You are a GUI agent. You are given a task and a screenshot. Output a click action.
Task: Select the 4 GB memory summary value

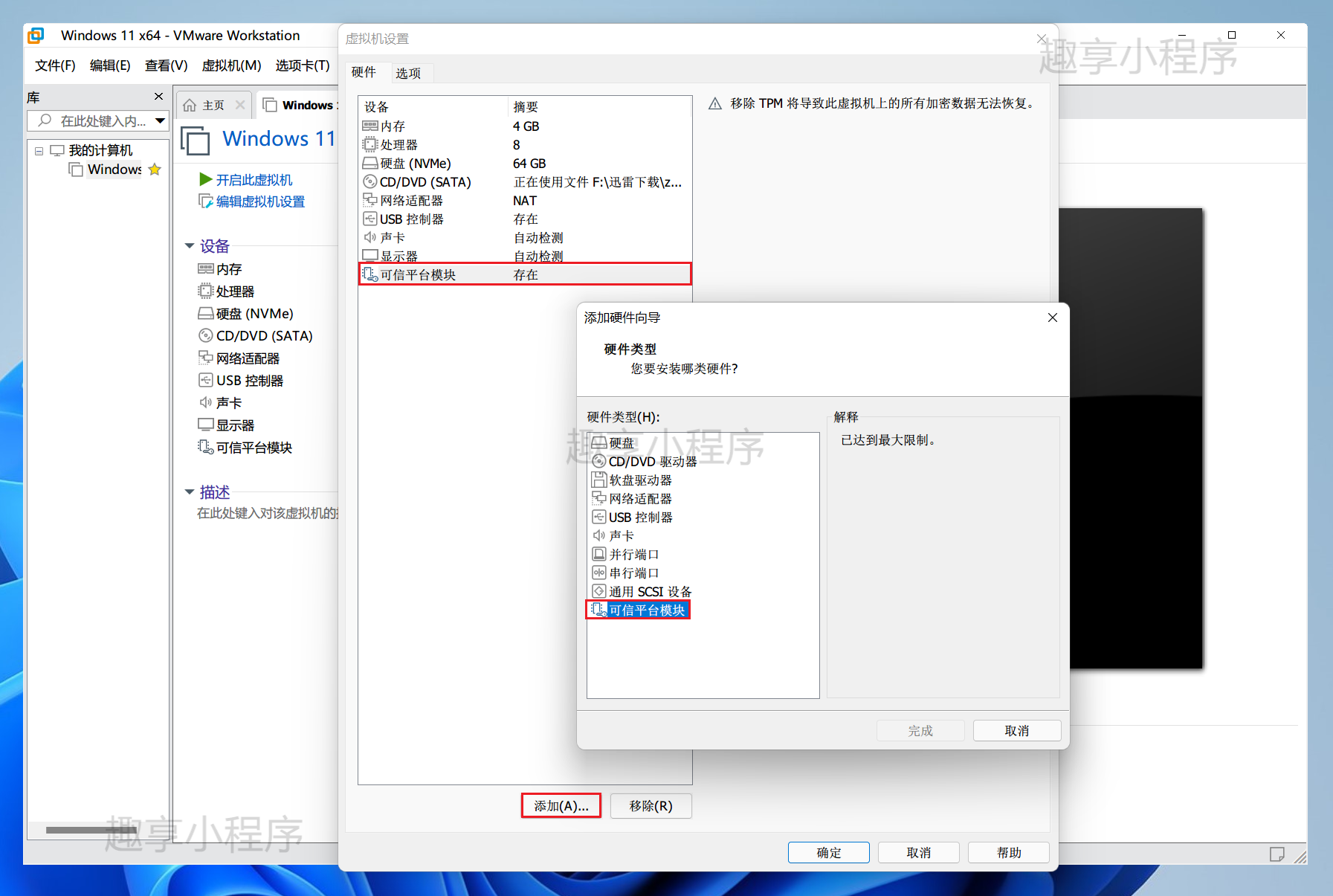pyautogui.click(x=526, y=126)
